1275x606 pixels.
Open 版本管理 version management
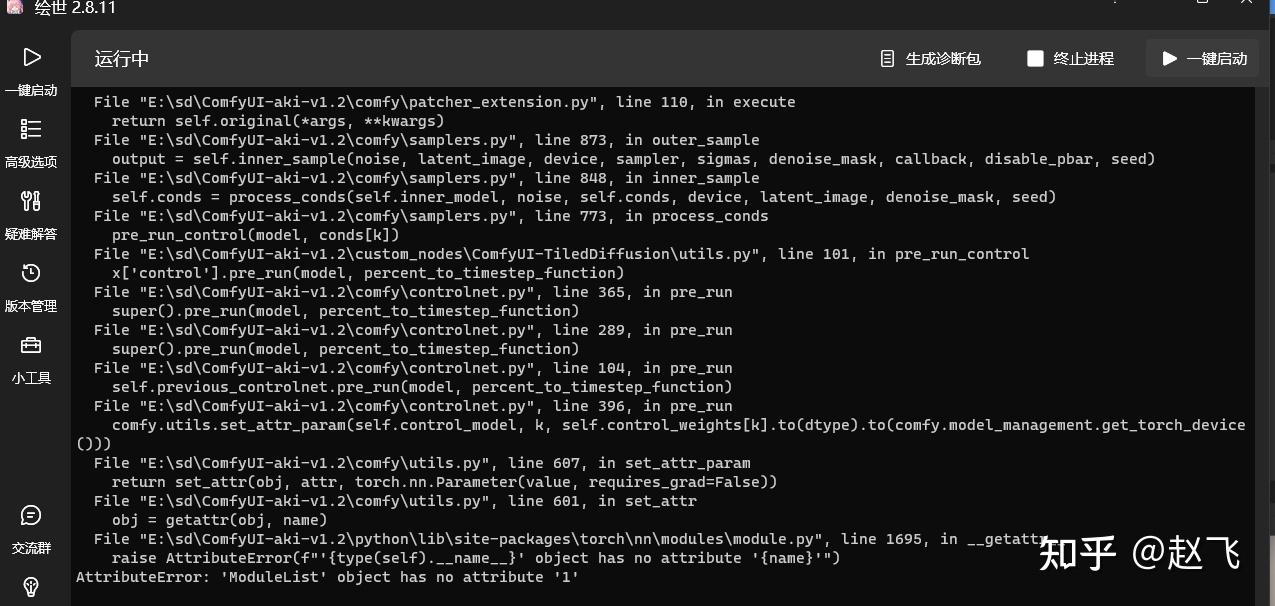pyautogui.click(x=31, y=286)
